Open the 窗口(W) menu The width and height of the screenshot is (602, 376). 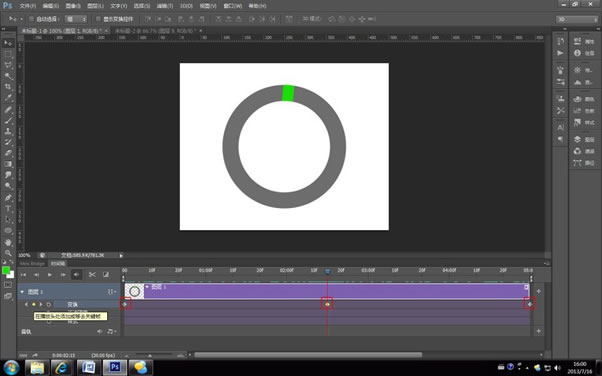point(233,6)
